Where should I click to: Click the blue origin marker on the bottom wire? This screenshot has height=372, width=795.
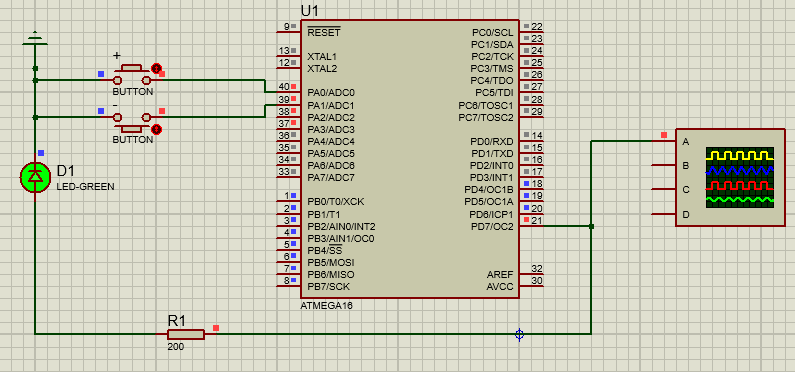tap(519, 334)
